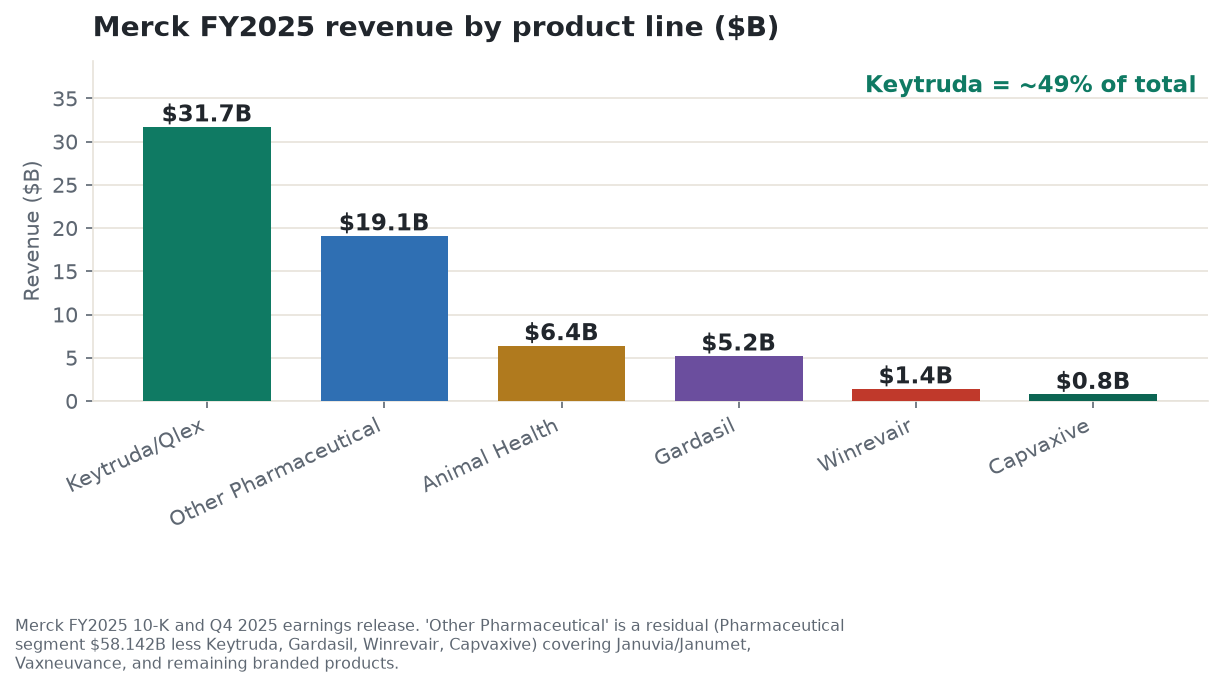Click the Winrevair axis label
The image size is (1222, 689).
pos(865,444)
